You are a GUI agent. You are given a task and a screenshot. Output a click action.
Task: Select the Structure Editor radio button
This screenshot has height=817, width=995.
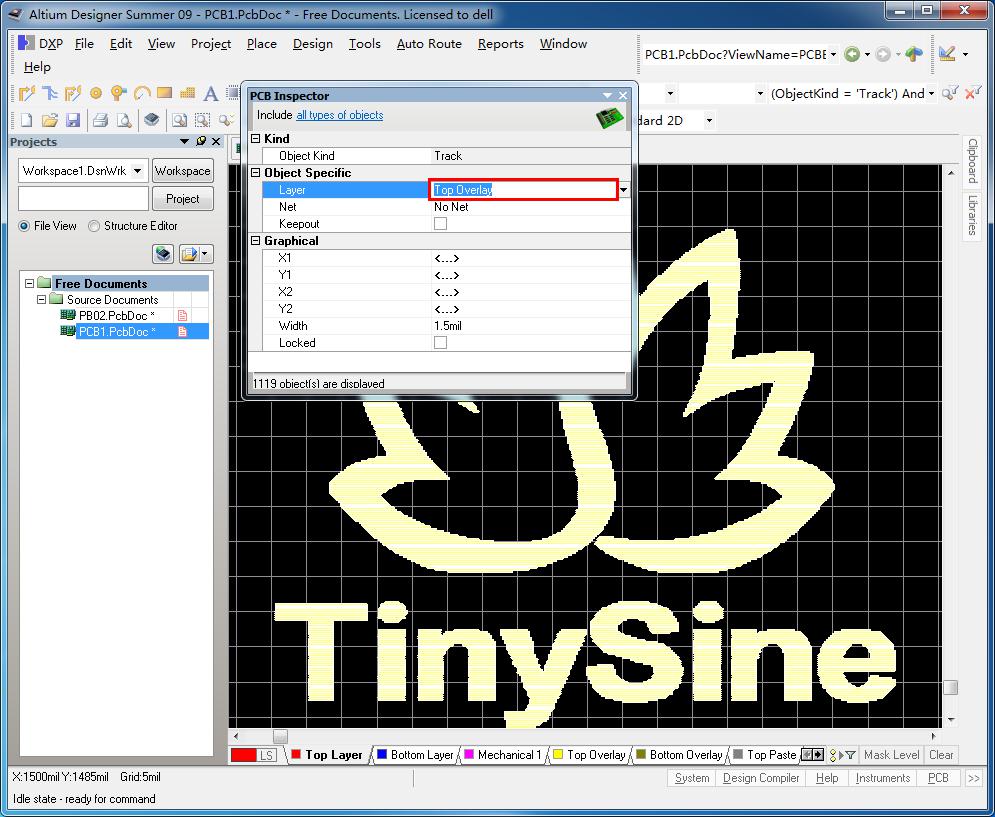pos(94,226)
